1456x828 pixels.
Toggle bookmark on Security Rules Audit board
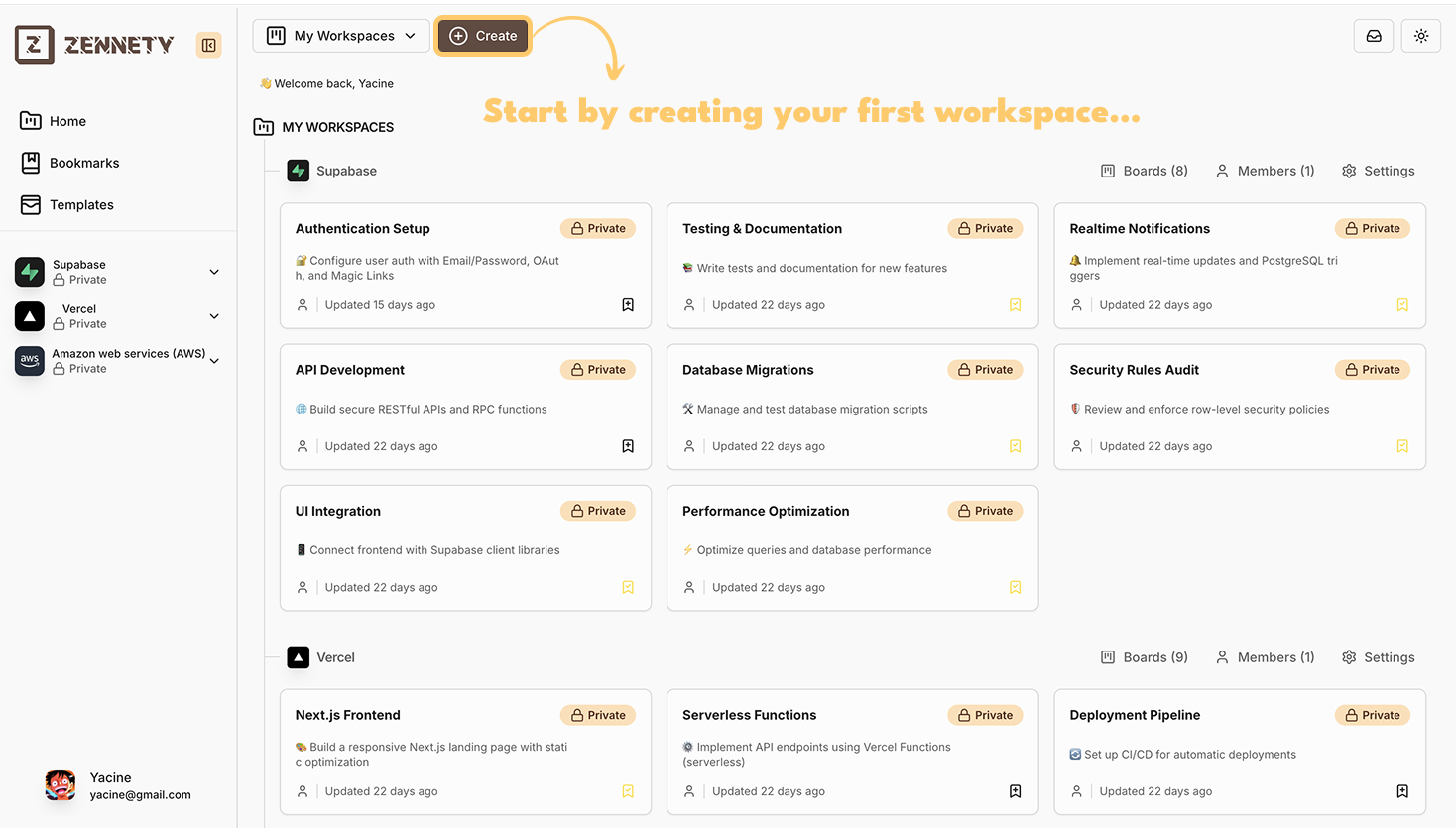pyautogui.click(x=1402, y=446)
